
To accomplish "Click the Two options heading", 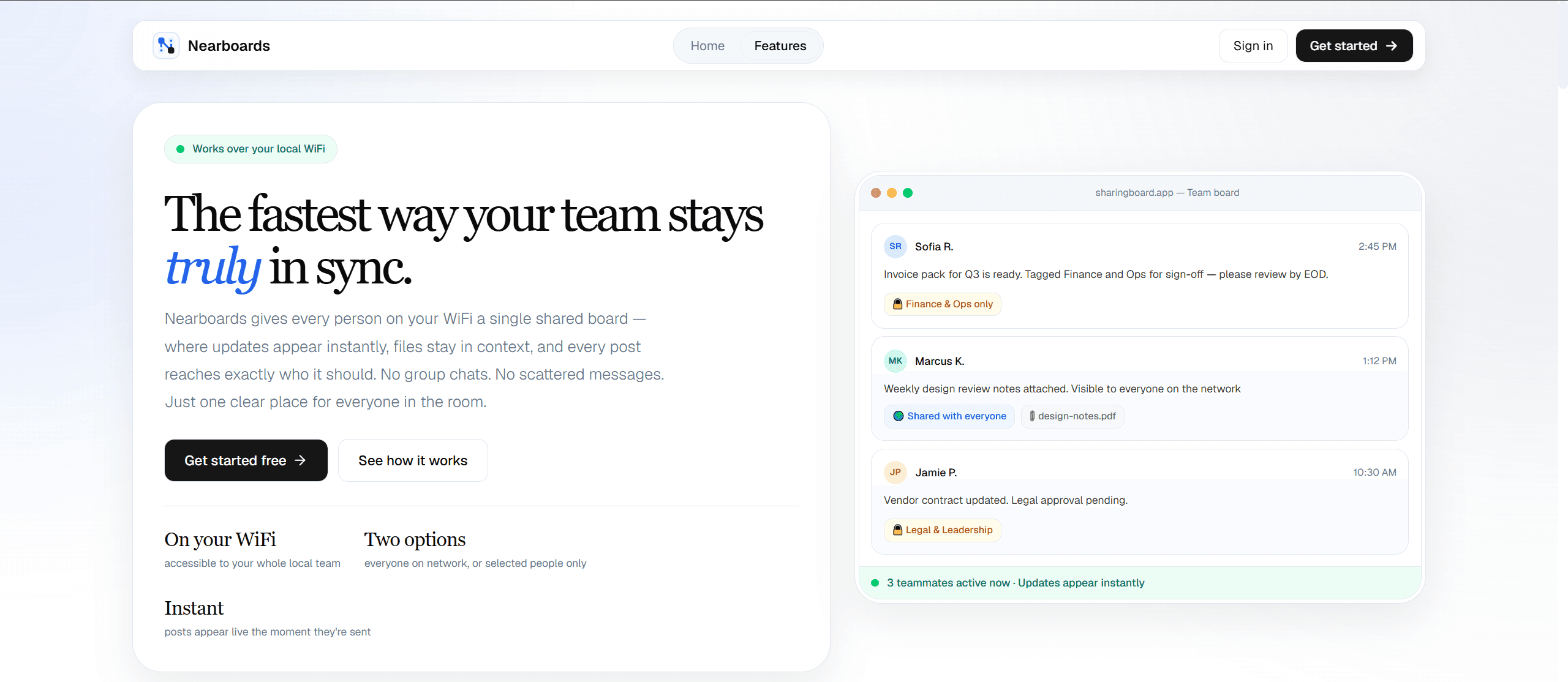I will (x=415, y=539).
